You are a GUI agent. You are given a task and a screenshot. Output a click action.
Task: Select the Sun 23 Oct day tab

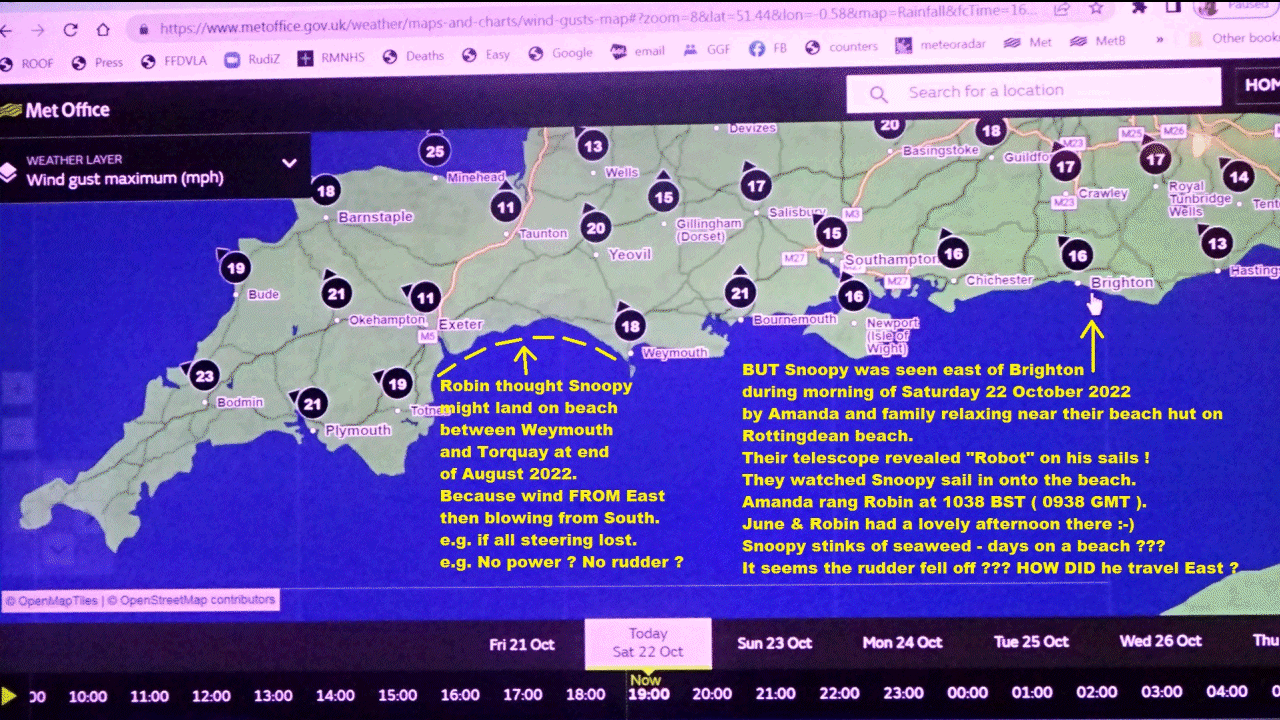pos(775,643)
